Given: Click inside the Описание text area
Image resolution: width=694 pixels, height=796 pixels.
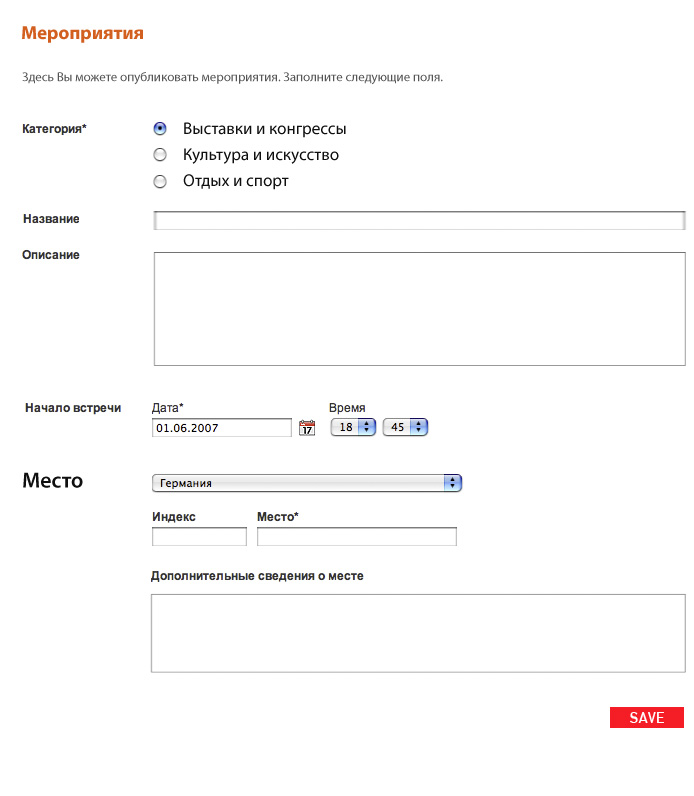Looking at the screenshot, I should 419,309.
